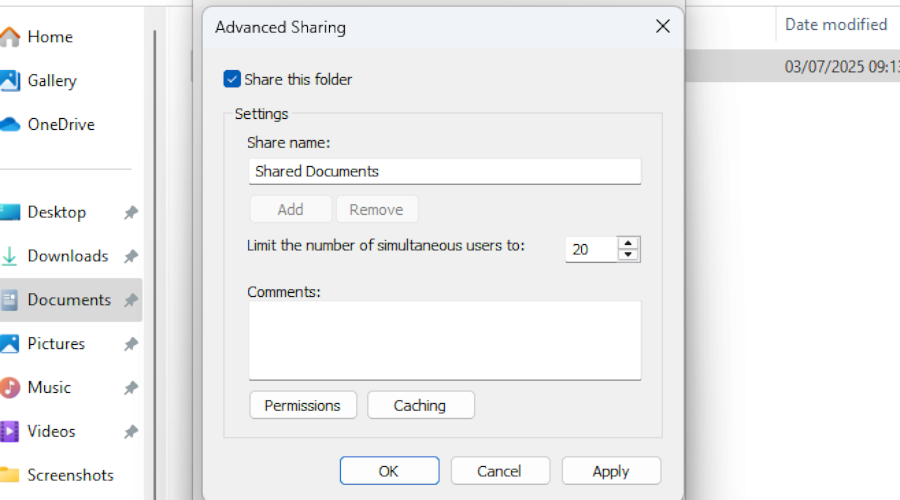This screenshot has height=500, width=900.
Task: Click the pin icon next to Videos
Action: [x=131, y=431]
